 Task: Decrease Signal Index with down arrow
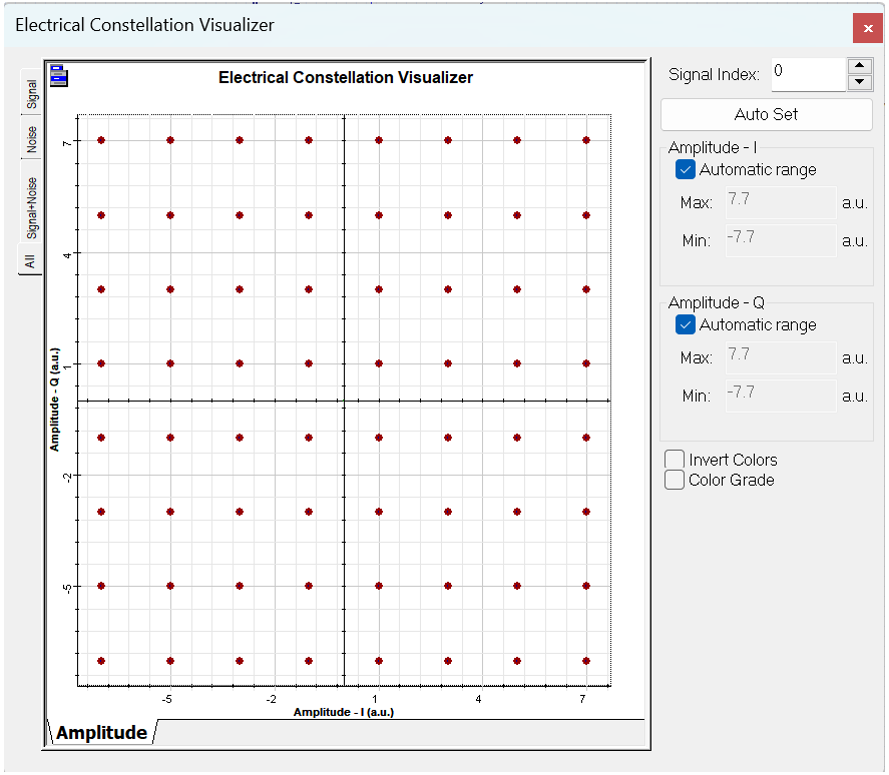click(x=859, y=83)
